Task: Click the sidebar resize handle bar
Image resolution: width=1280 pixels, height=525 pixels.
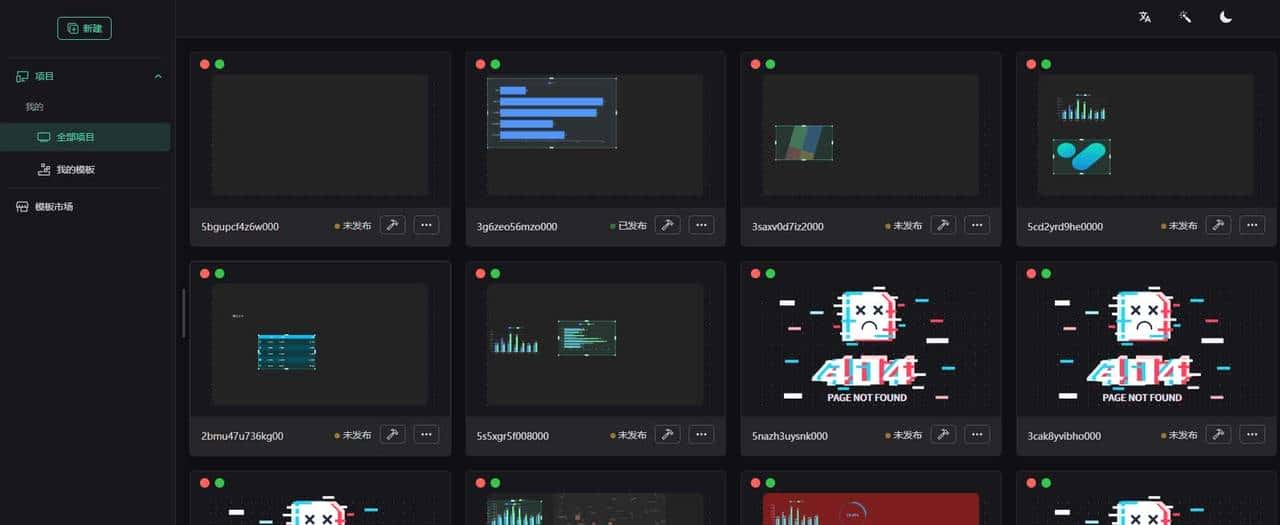Action: click(x=182, y=313)
